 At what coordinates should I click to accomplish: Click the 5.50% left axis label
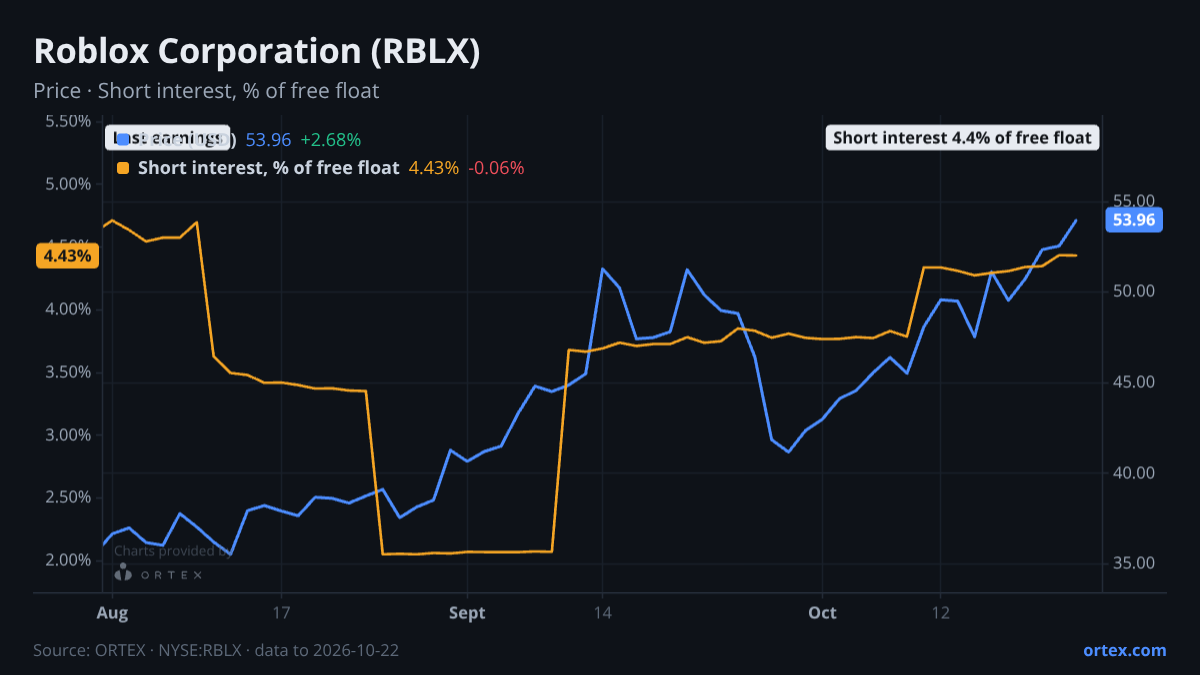click(69, 122)
